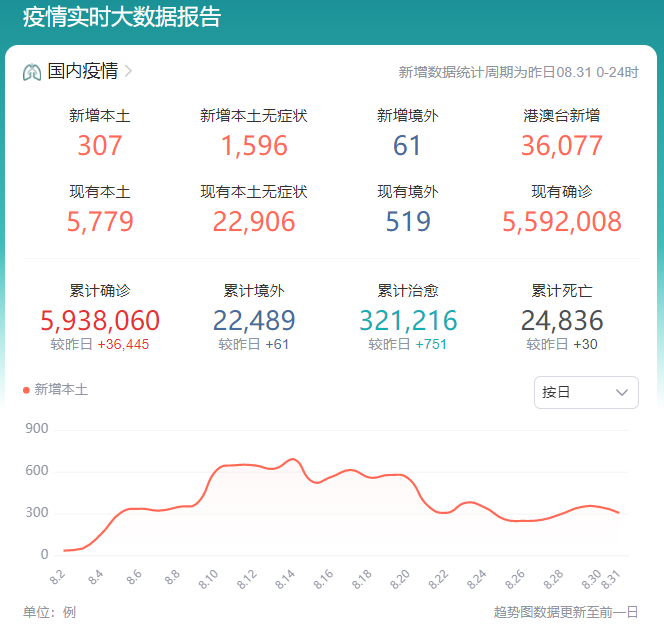Click the 8.20 date label on chart axis
Viewport: 664px width, 630px height.
pyautogui.click(x=400, y=579)
